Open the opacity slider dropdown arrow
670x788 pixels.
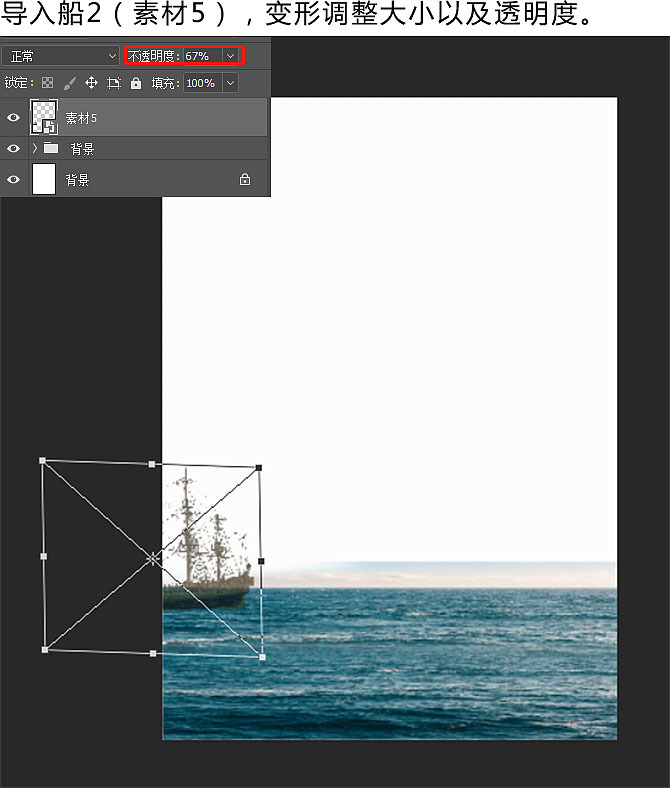[232, 57]
